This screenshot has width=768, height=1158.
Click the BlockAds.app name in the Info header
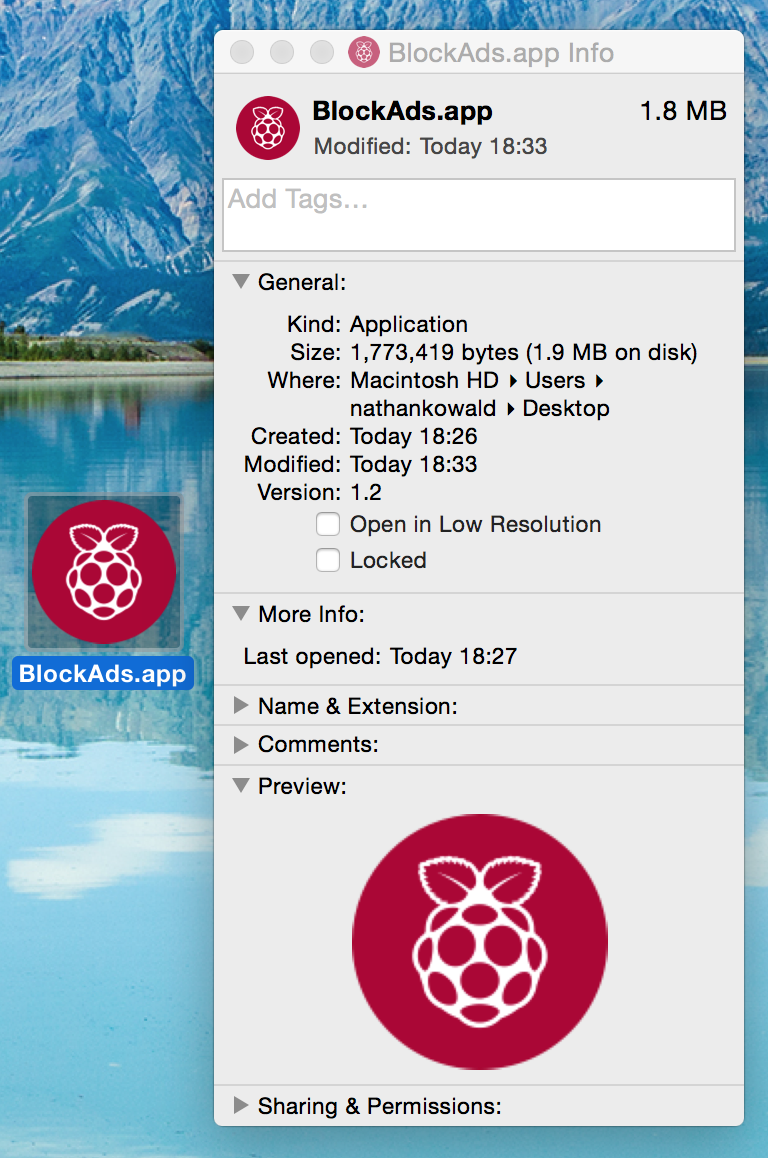[402, 112]
